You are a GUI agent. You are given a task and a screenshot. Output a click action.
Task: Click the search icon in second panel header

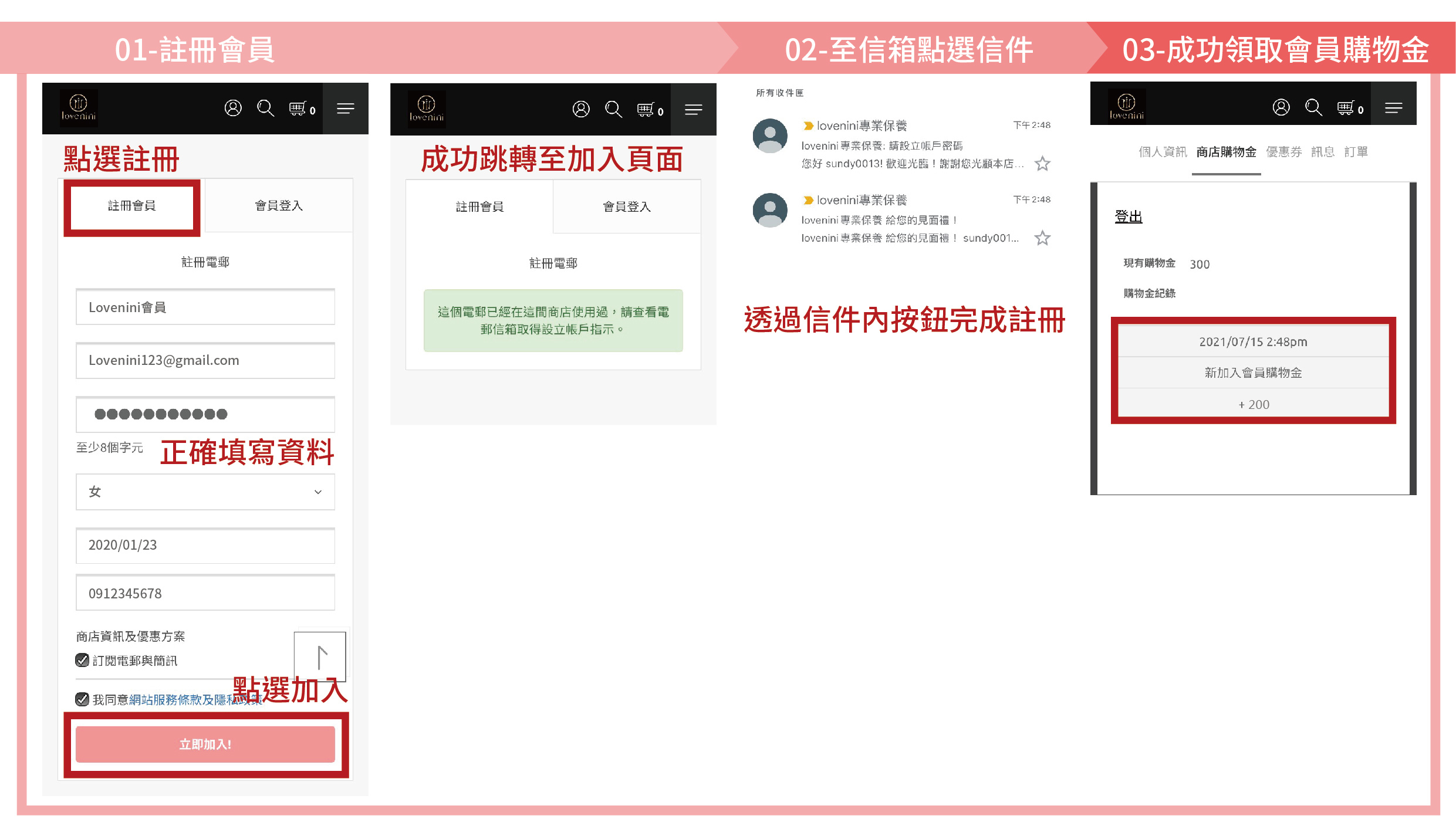pos(613,110)
